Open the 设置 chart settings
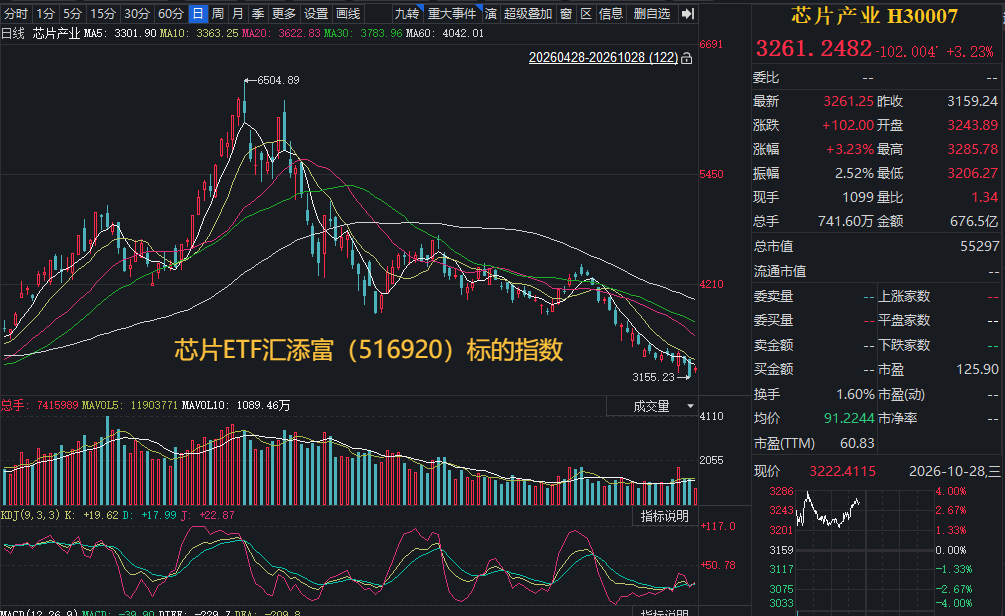 click(316, 13)
